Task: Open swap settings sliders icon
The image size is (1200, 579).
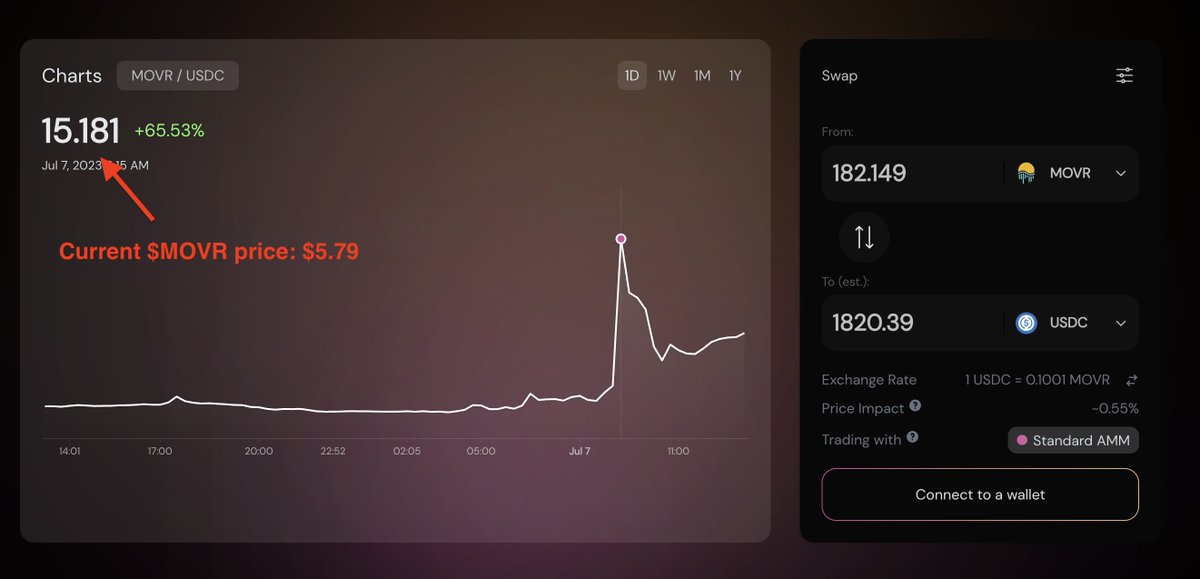Action: pyautogui.click(x=1125, y=76)
